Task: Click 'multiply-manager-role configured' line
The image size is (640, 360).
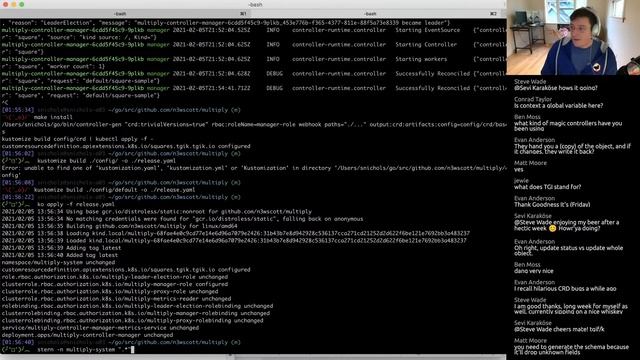Action: click(115, 284)
